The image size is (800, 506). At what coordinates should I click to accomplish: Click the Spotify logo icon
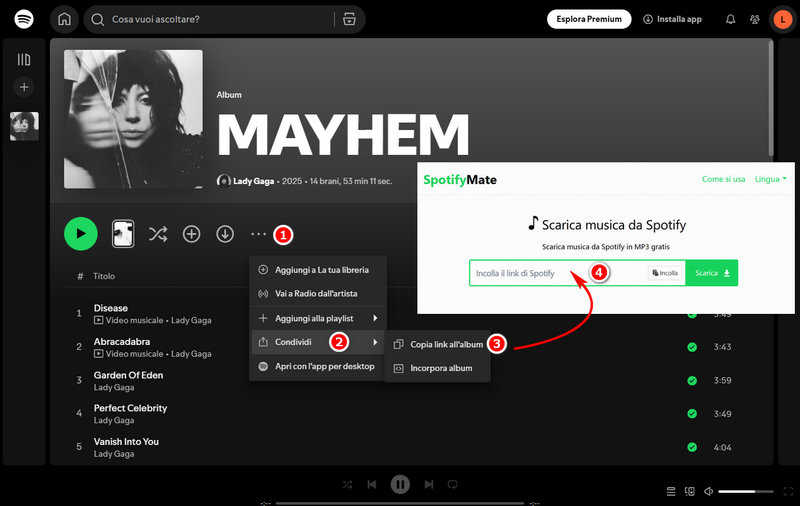click(x=24, y=19)
